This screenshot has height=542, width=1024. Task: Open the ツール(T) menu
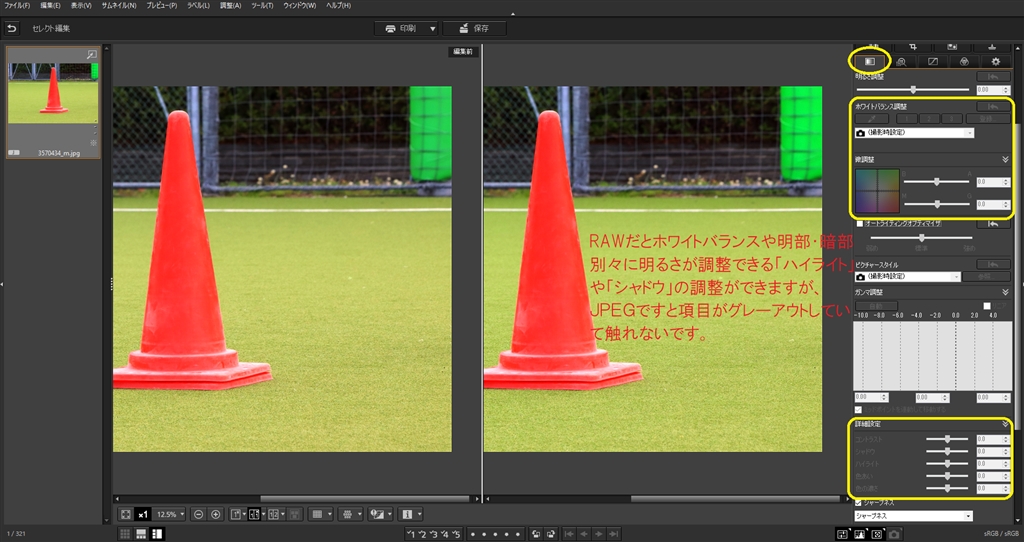264,6
